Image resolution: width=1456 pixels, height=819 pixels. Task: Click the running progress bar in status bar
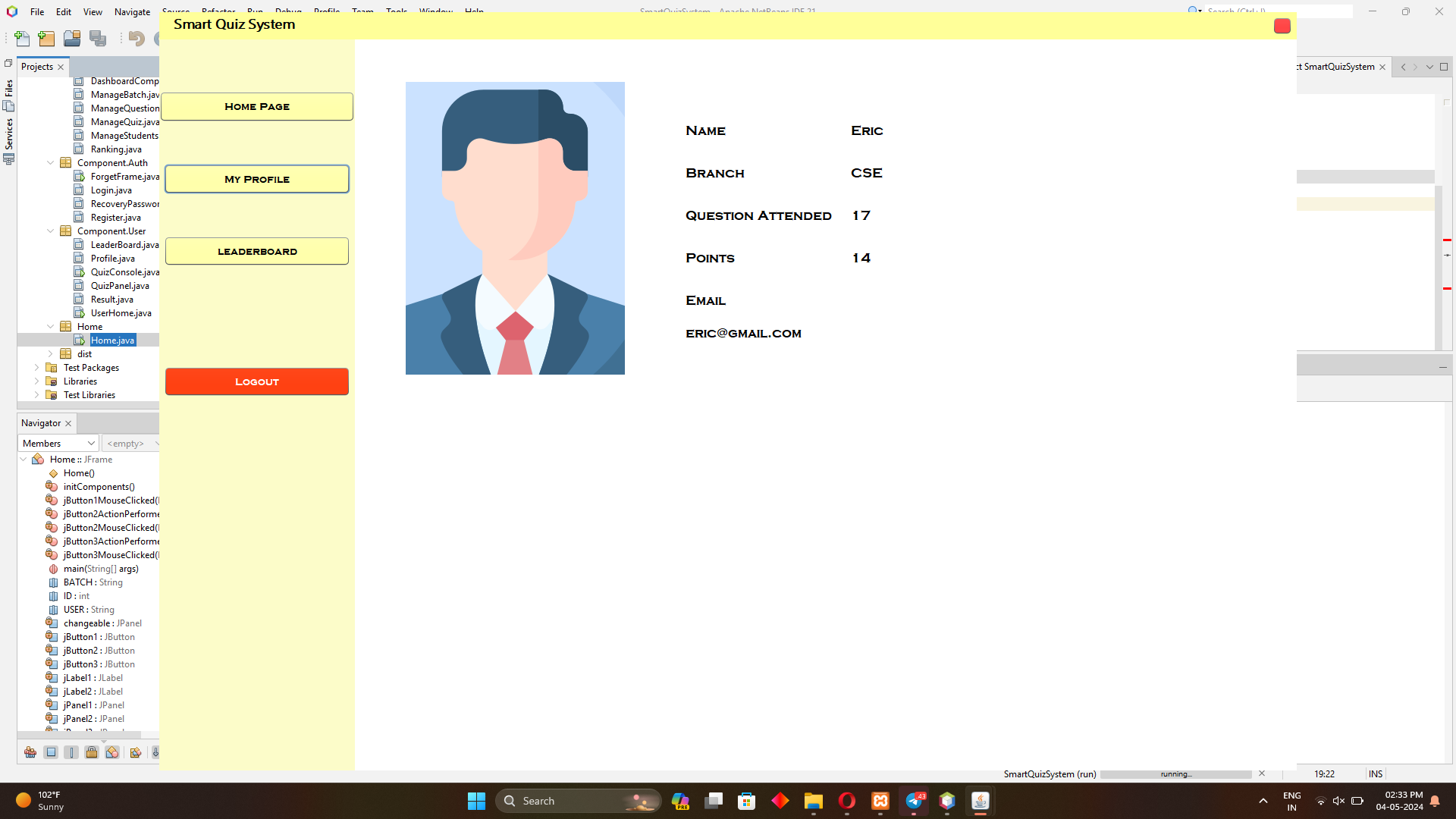click(x=1175, y=774)
